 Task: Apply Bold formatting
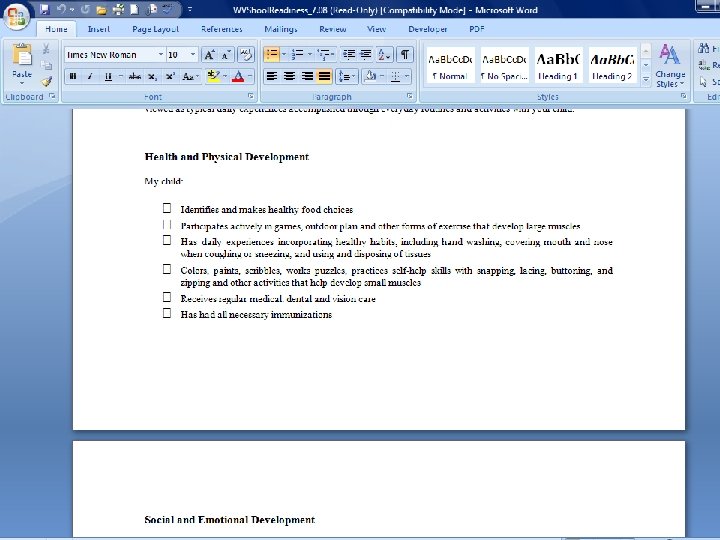(x=73, y=77)
